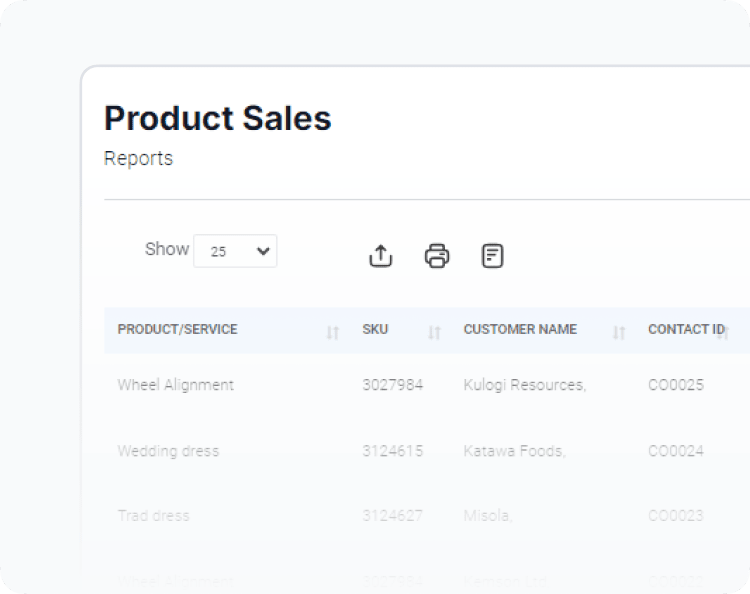Screen dimensions: 750x594
Task: Click customer Kulogi Resources
Action: click(x=524, y=385)
